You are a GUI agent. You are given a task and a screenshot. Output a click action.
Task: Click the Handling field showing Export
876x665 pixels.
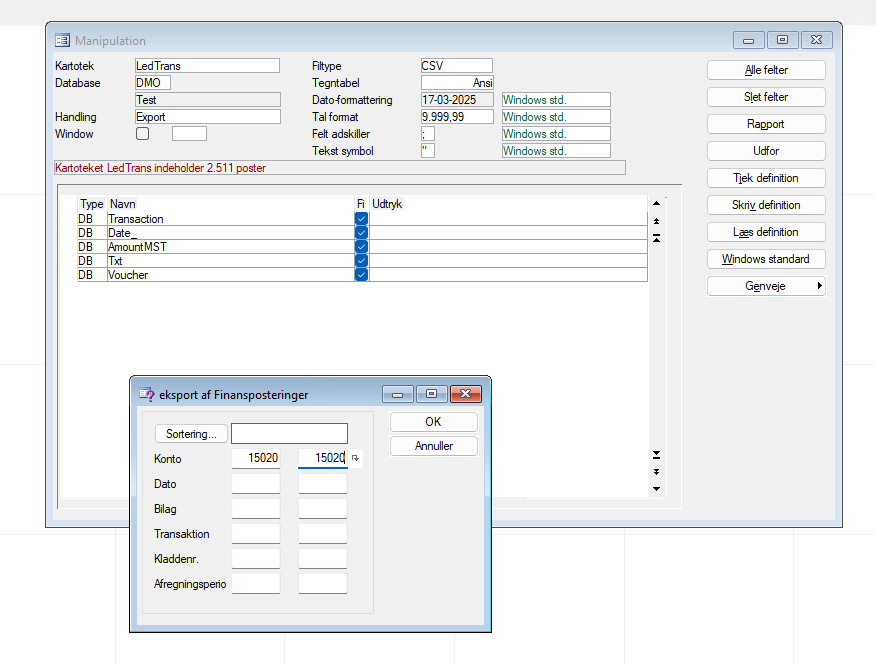tap(207, 117)
